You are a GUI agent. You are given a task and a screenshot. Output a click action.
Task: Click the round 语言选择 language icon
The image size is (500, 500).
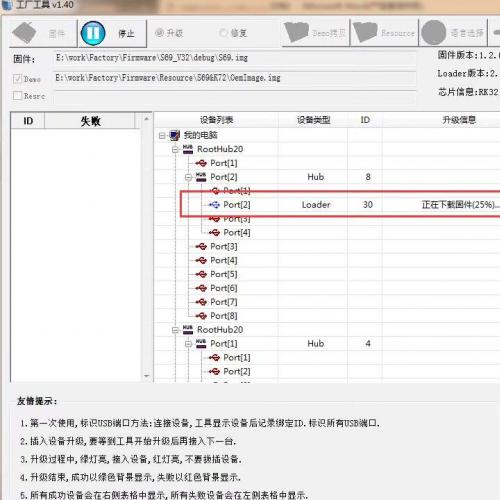tap(433, 33)
